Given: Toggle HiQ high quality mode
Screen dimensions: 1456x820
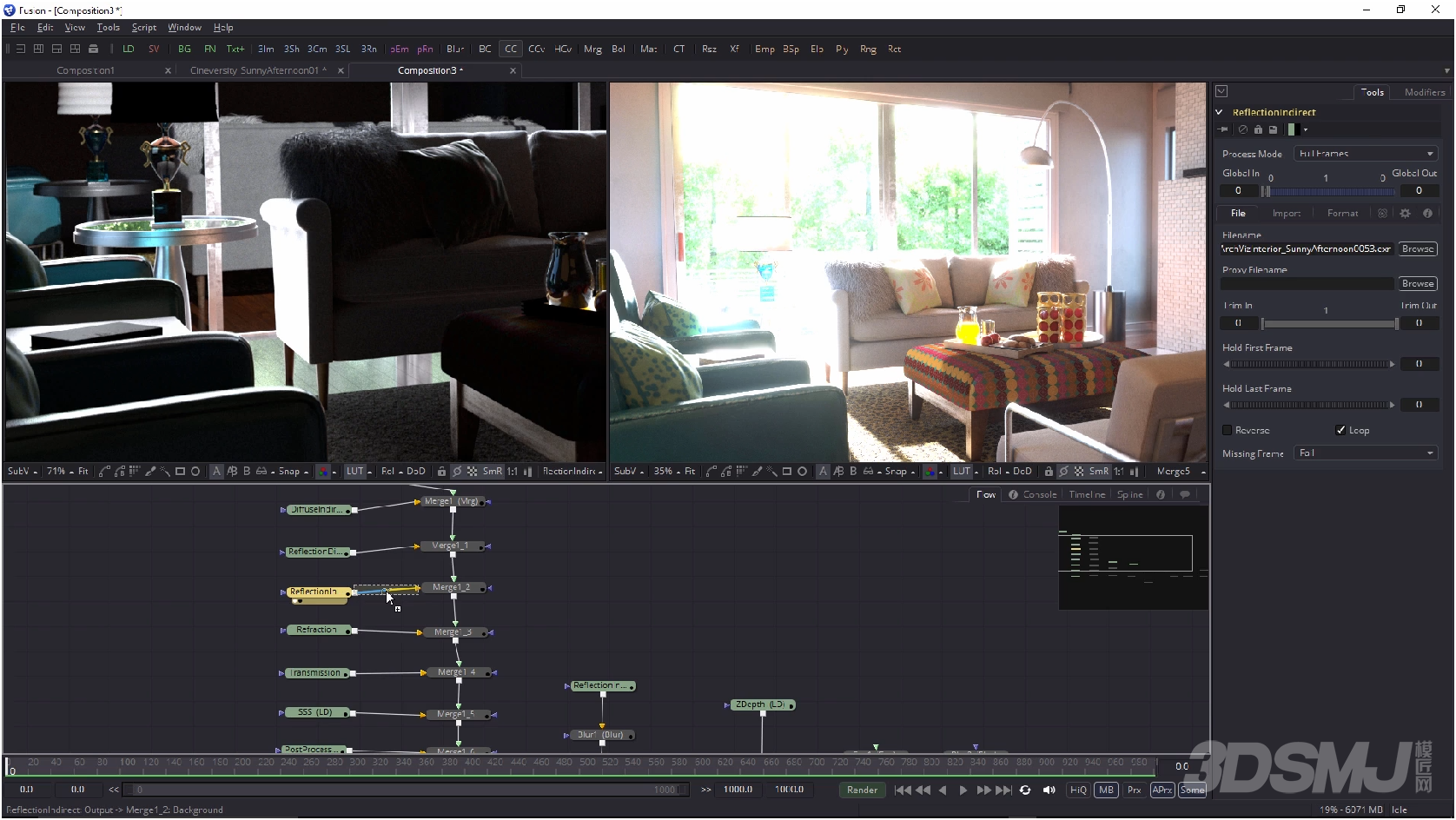Looking at the screenshot, I should click(1078, 790).
